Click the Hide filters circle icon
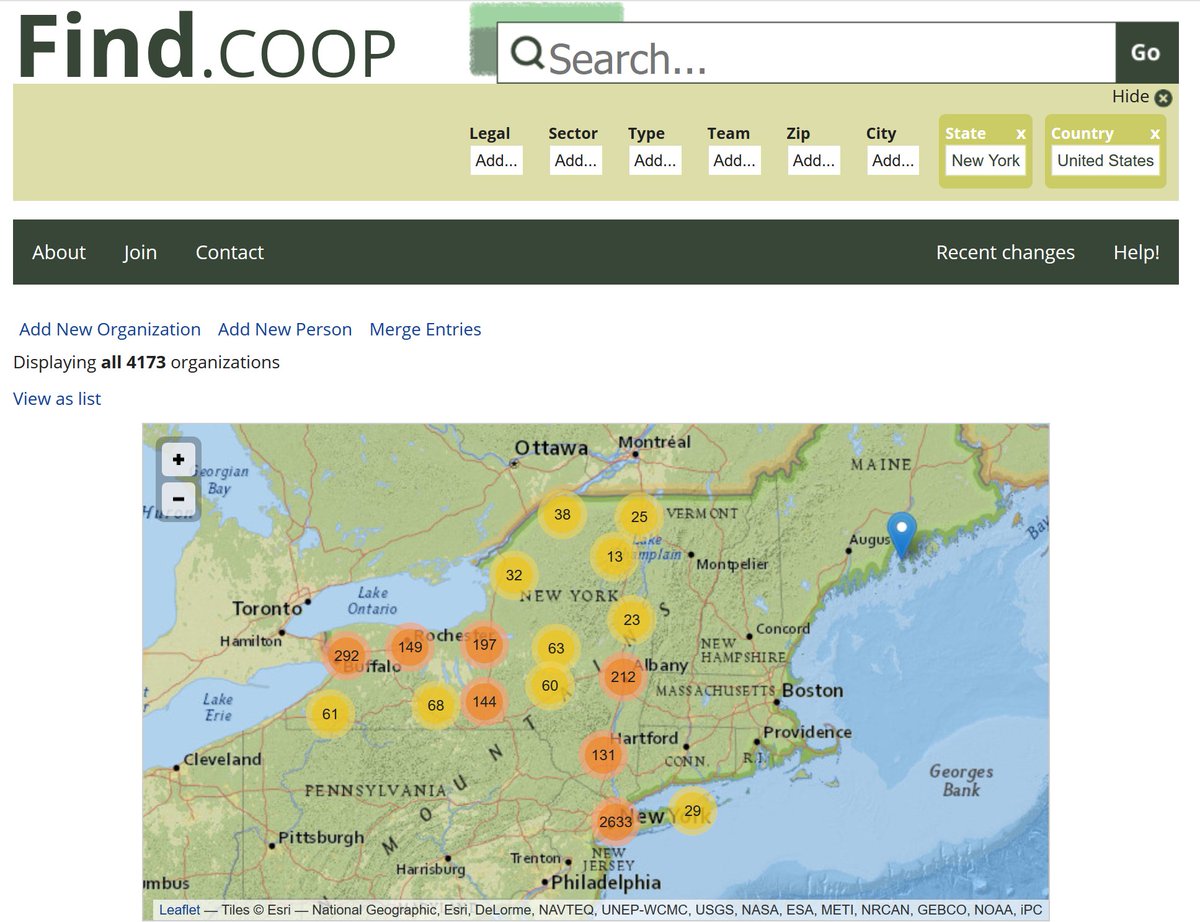This screenshot has height=922, width=1200. coord(1162,97)
